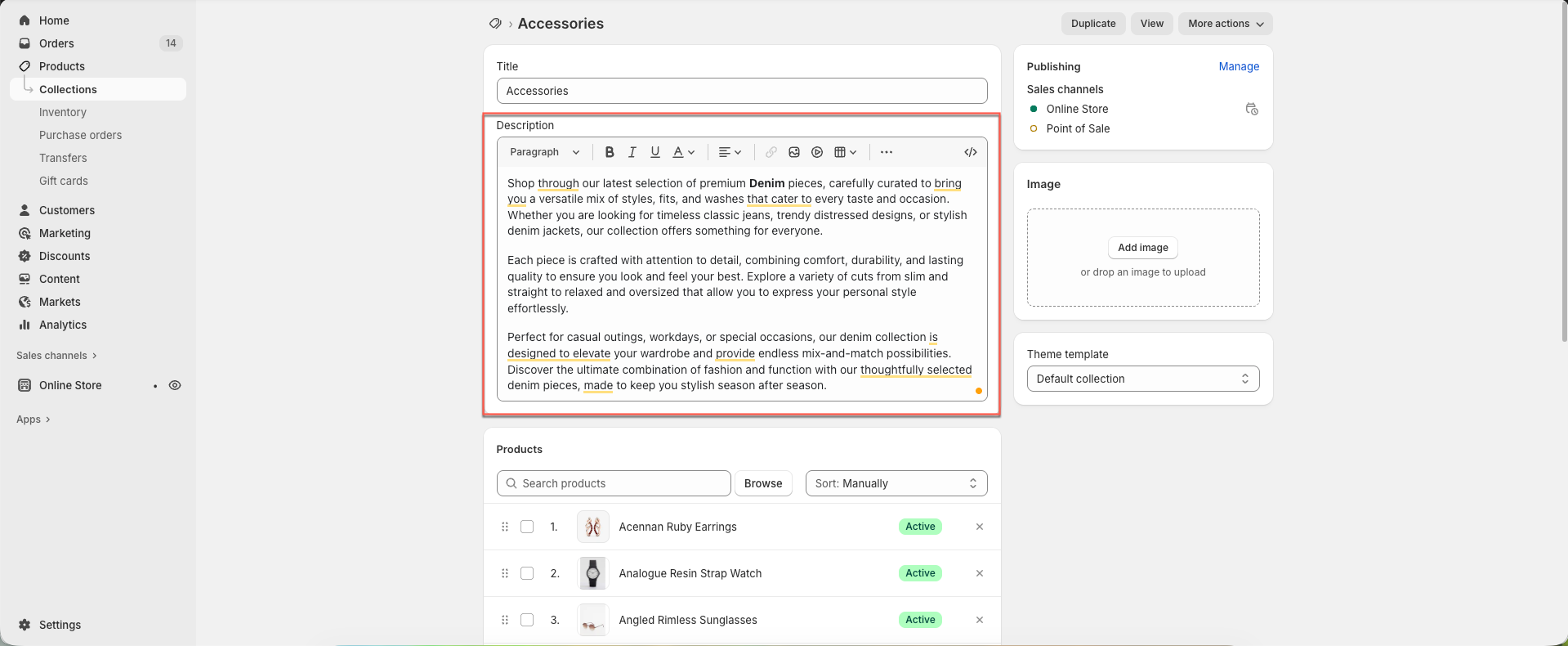Check the Acennan Ruby Earrings checkbox
This screenshot has width=1568, height=646.
click(527, 527)
